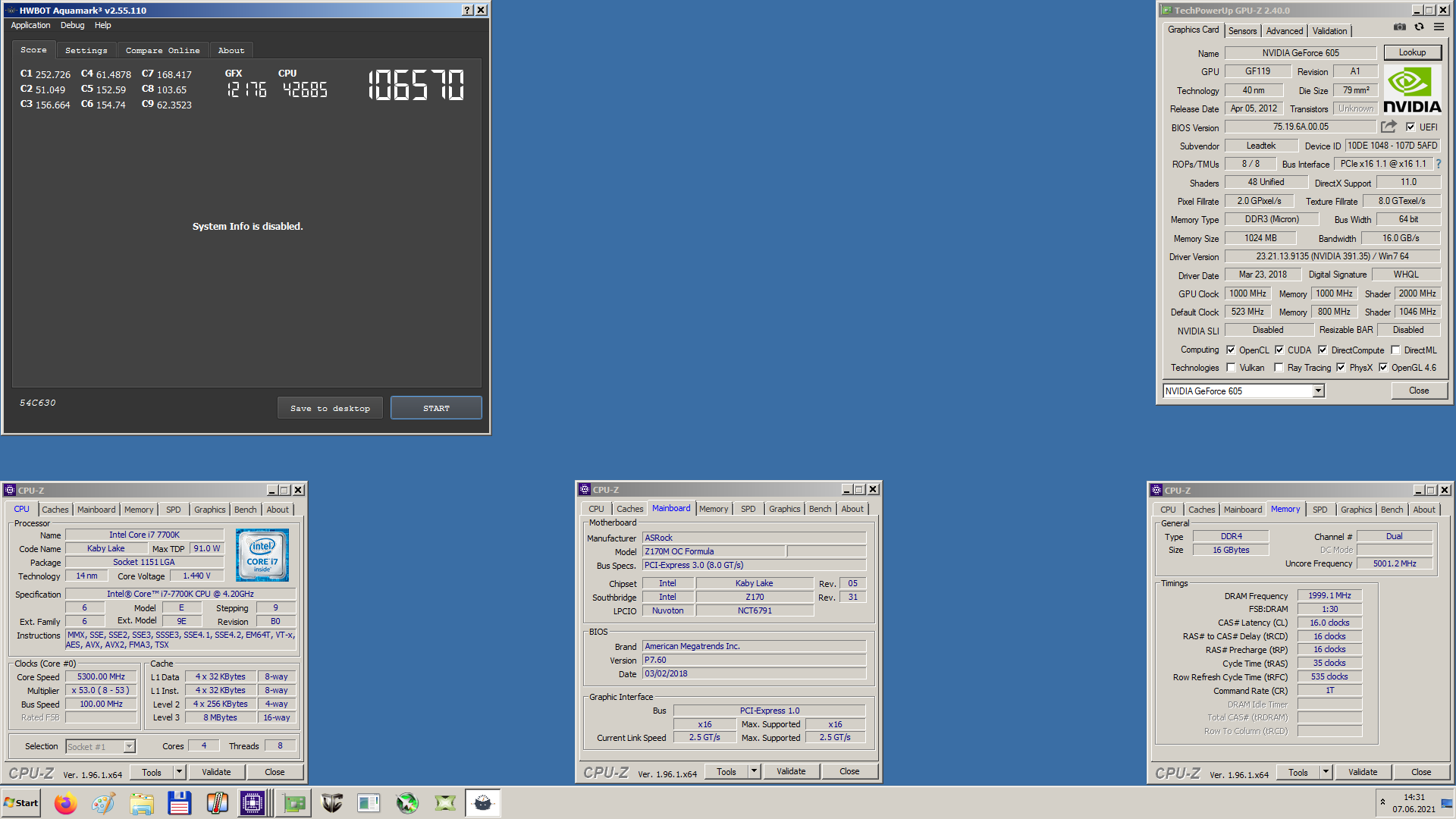Switch to the Settings tab in Aquamark

86,50
